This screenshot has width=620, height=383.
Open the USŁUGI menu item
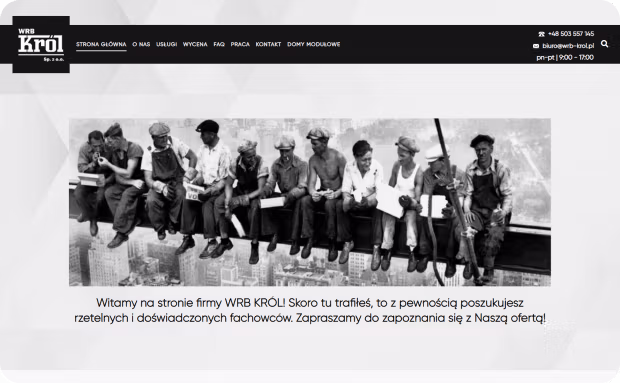click(166, 44)
